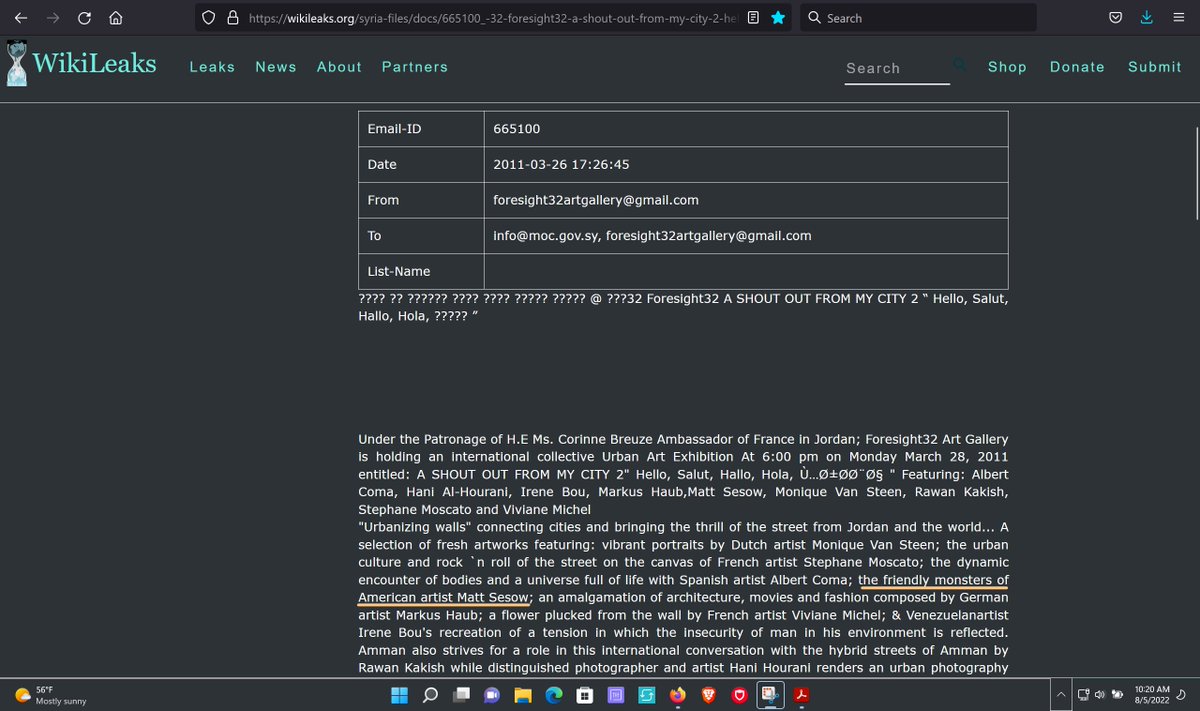Reload the current WikiLeaks page
The width and height of the screenshot is (1200, 711).
[x=84, y=18]
